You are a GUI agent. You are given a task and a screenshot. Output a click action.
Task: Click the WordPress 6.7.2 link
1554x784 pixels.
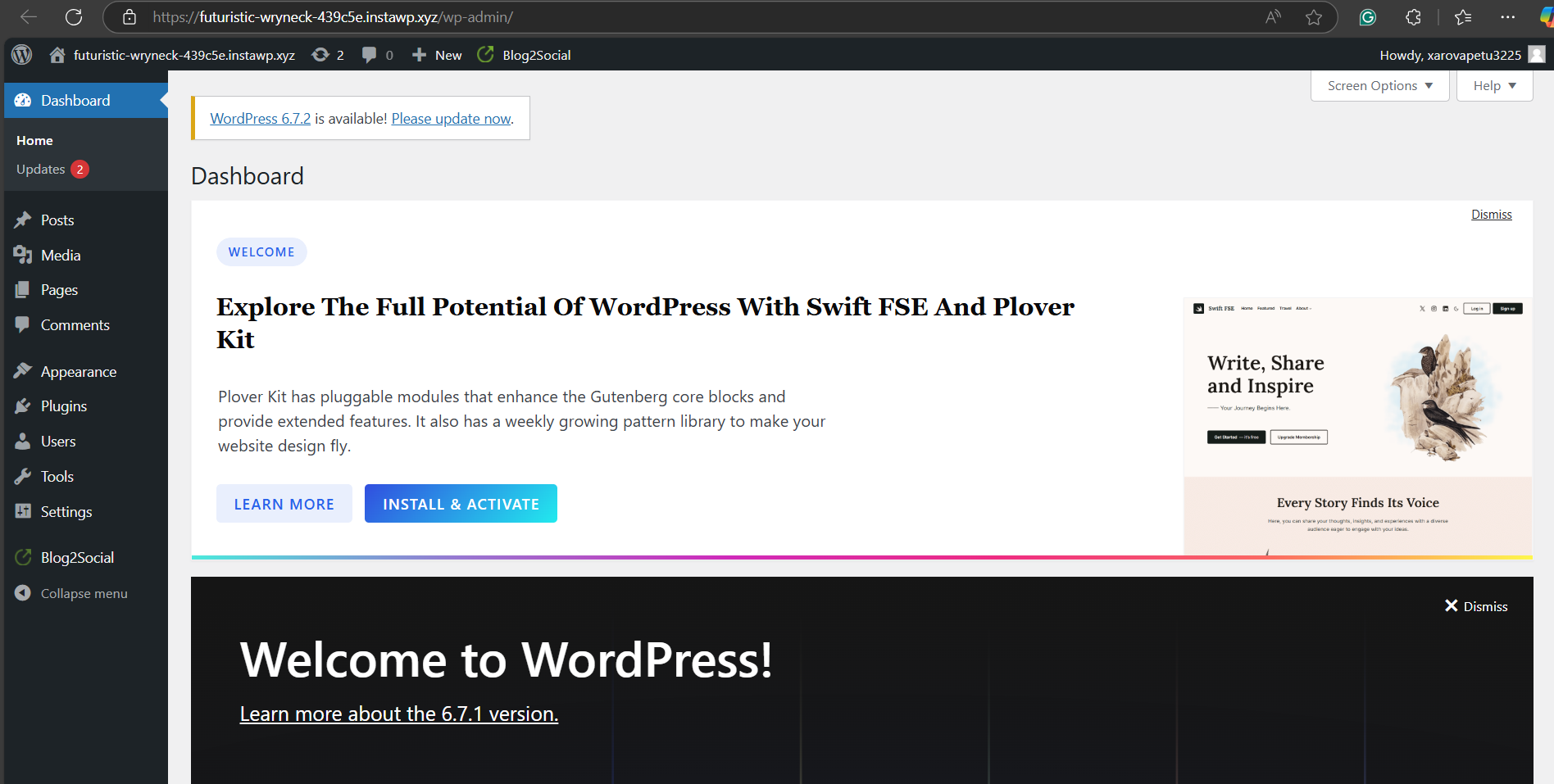pos(260,118)
